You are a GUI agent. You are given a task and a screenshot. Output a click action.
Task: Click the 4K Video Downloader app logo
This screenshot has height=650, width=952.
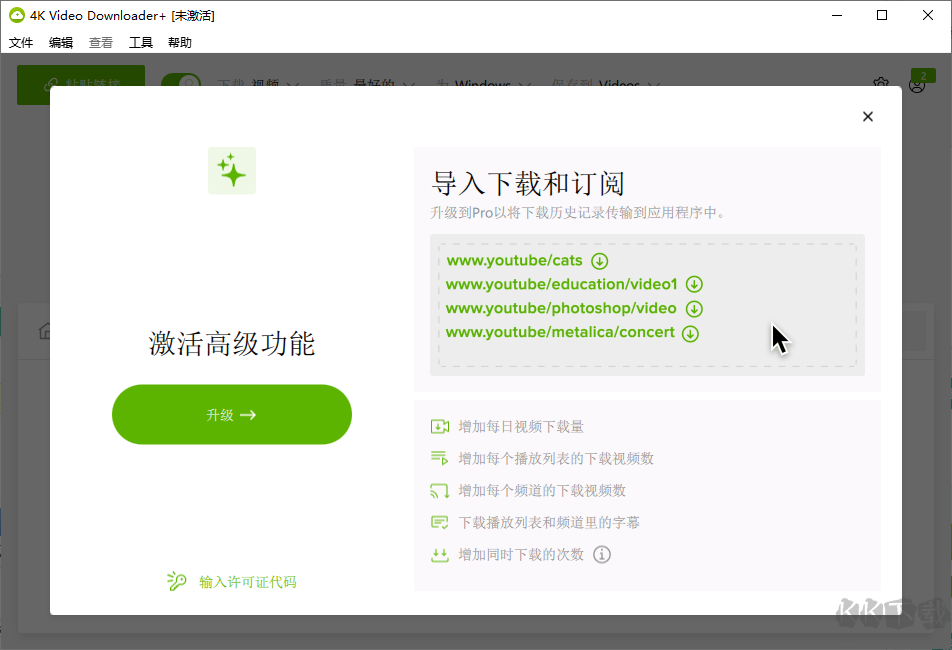click(x=16, y=15)
